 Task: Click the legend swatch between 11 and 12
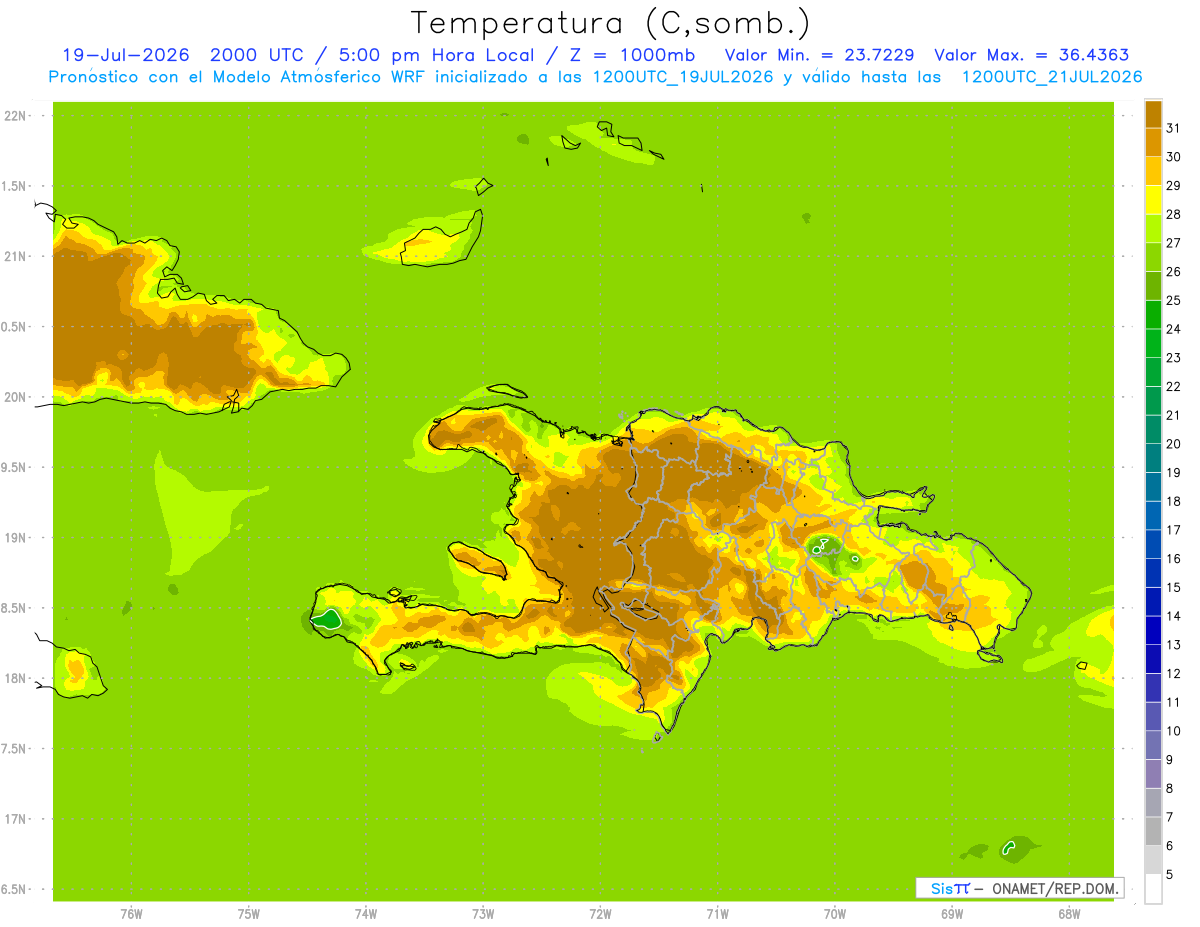pos(1153,688)
